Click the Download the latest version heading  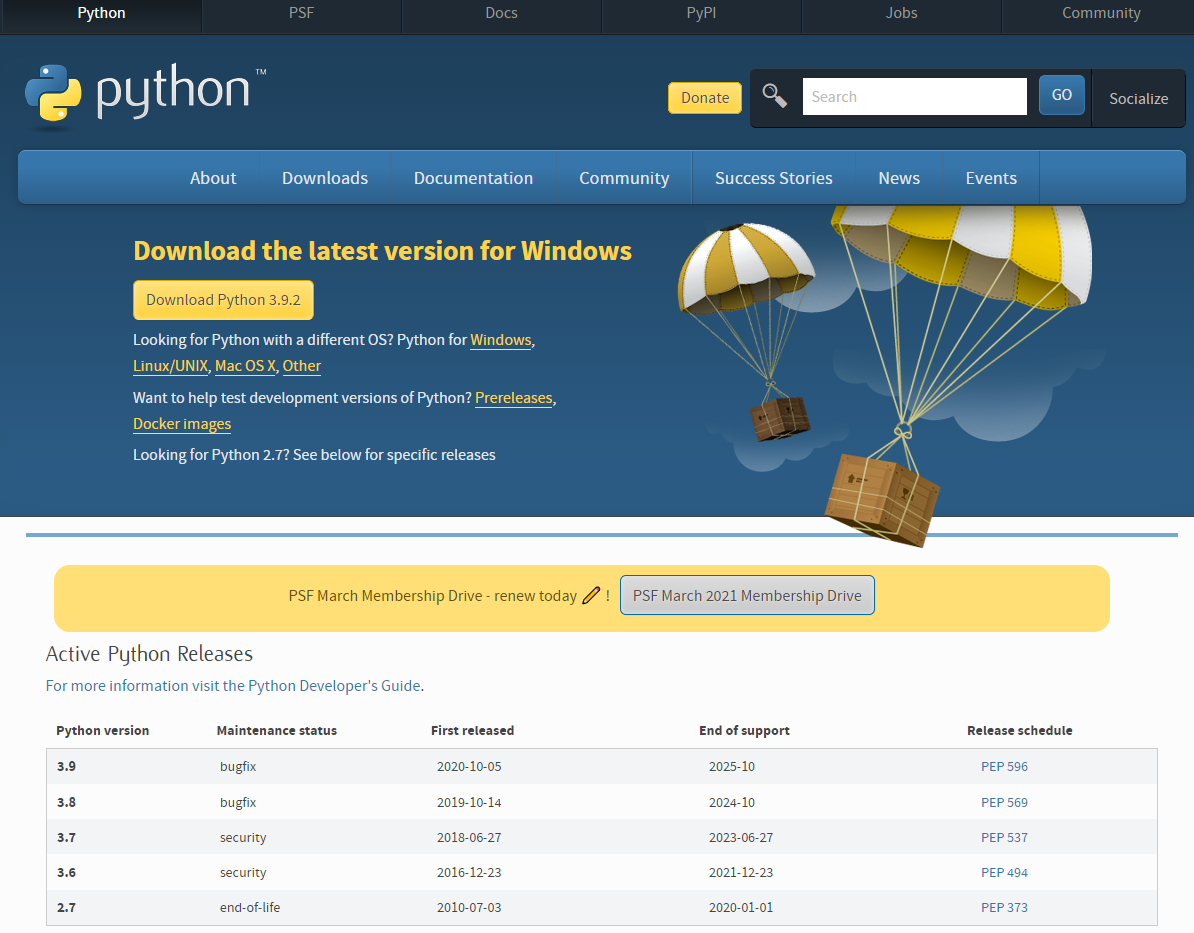click(x=382, y=251)
